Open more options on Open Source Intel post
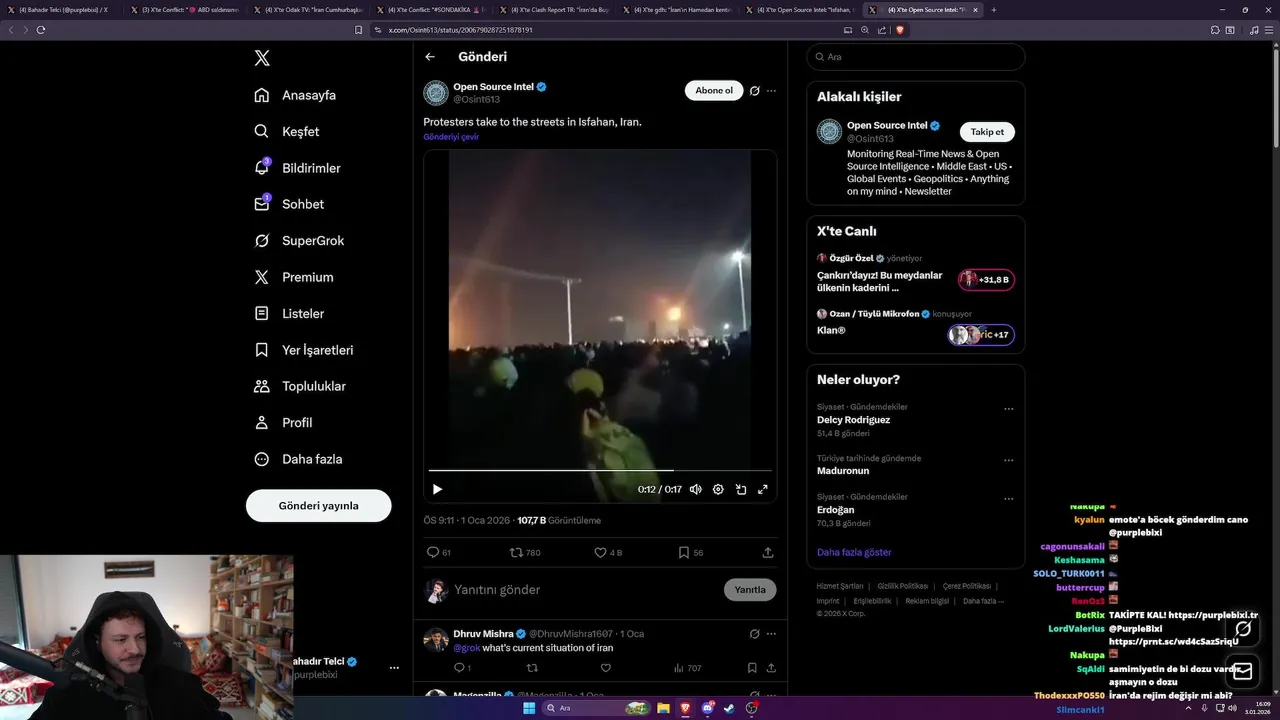This screenshot has width=1280, height=720. [x=771, y=91]
